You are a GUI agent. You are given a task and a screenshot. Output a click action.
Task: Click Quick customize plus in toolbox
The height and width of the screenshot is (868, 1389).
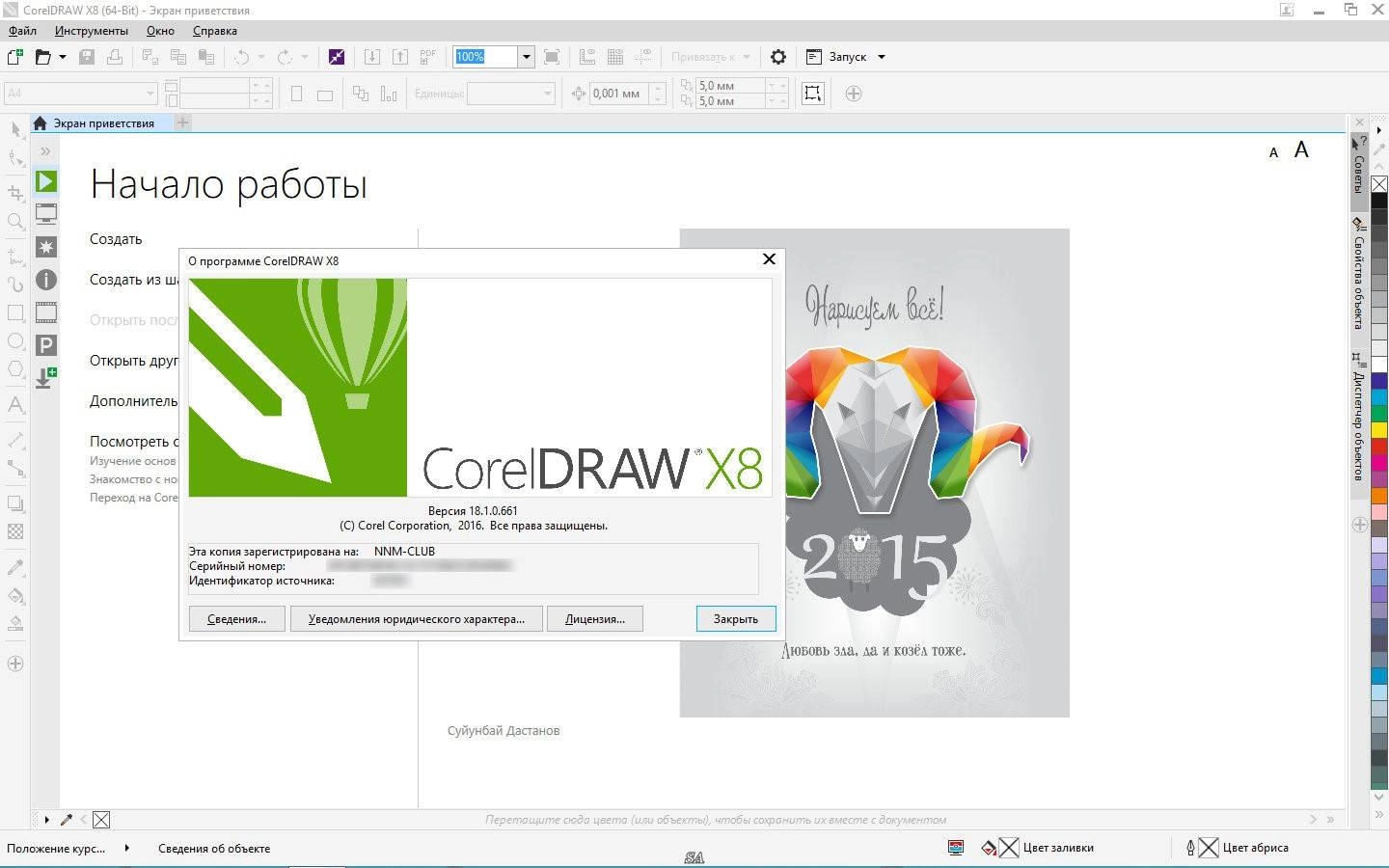click(x=15, y=664)
